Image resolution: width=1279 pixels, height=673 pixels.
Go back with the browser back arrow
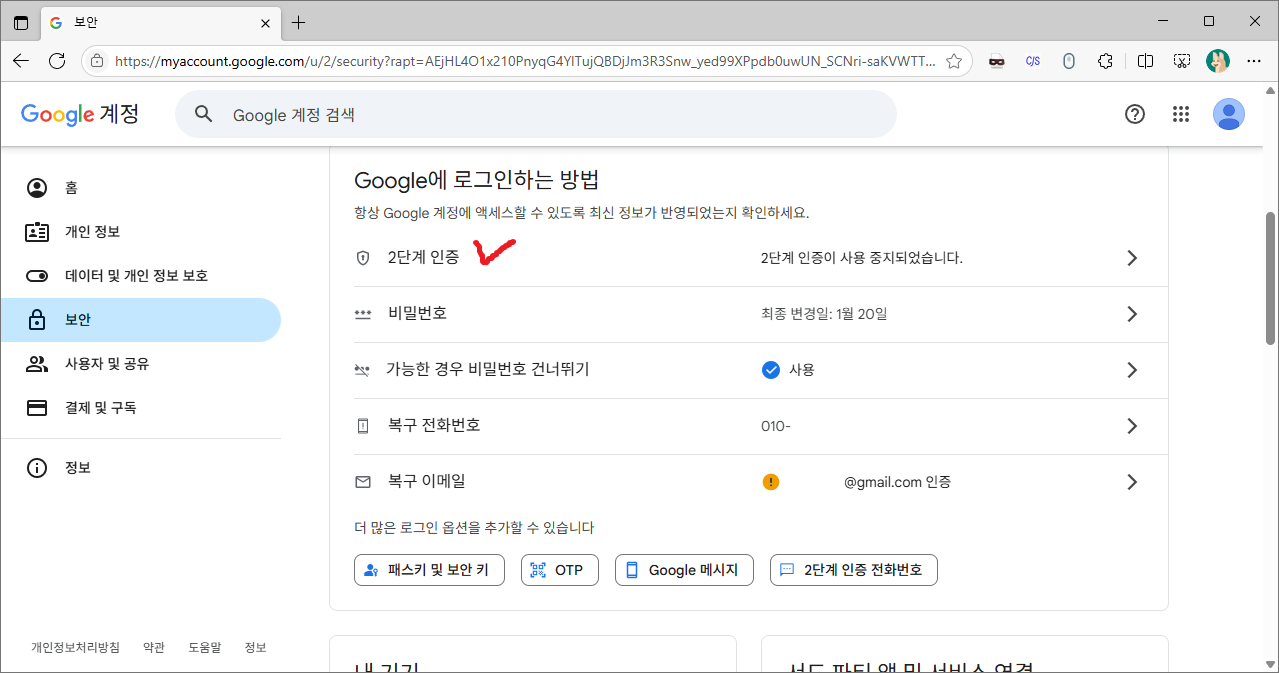pos(21,61)
